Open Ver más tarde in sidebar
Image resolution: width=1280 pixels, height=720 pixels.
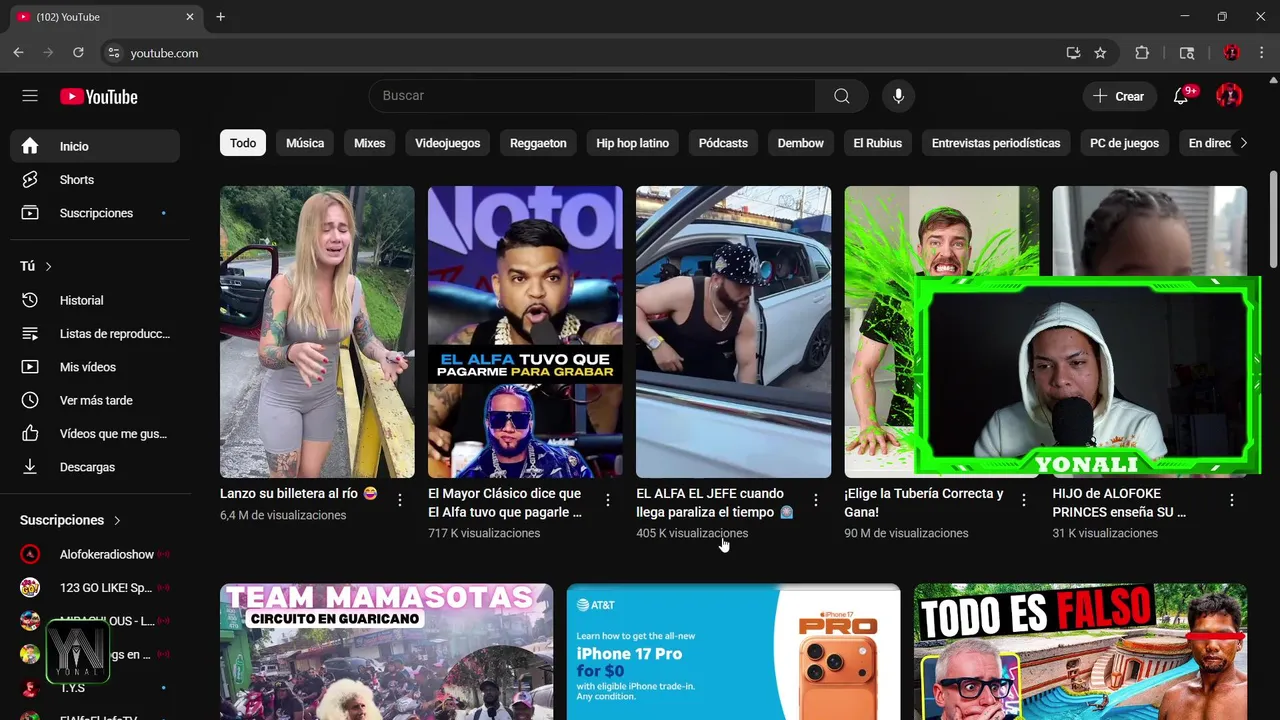[95, 400]
